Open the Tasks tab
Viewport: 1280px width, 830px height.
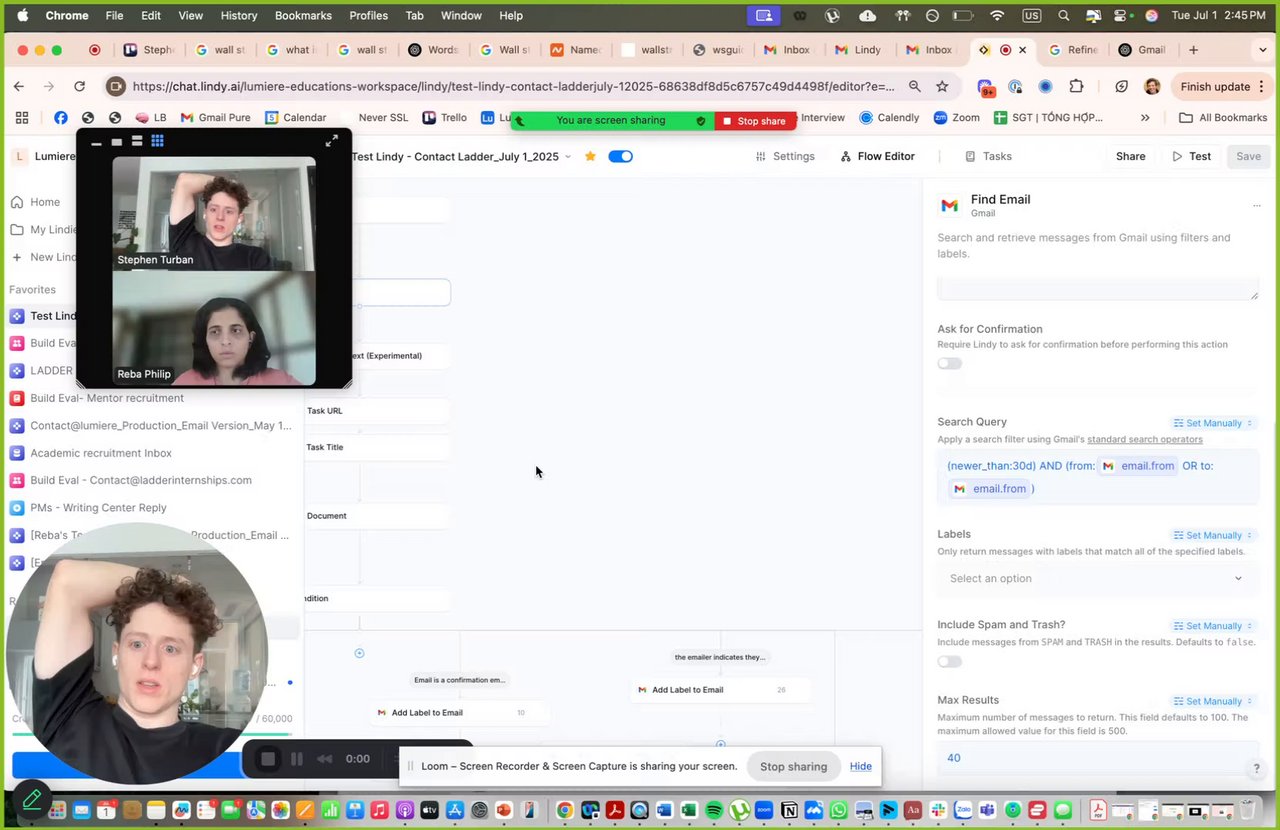988,156
